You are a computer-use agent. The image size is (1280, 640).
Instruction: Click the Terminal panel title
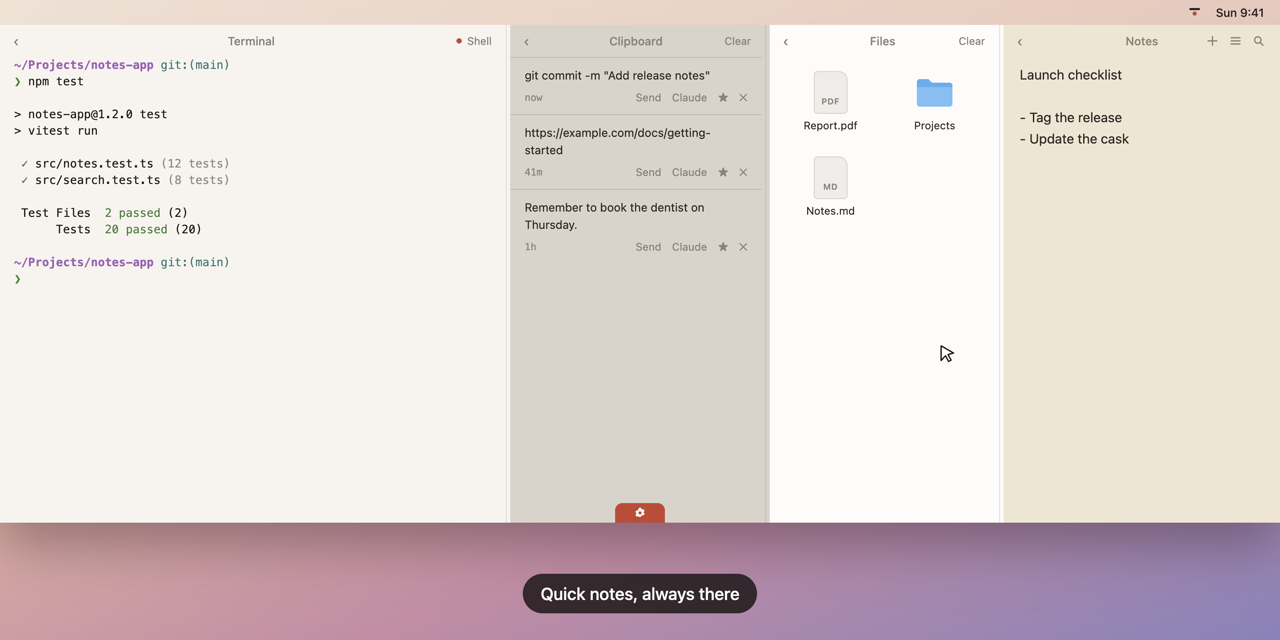pyautogui.click(x=251, y=41)
